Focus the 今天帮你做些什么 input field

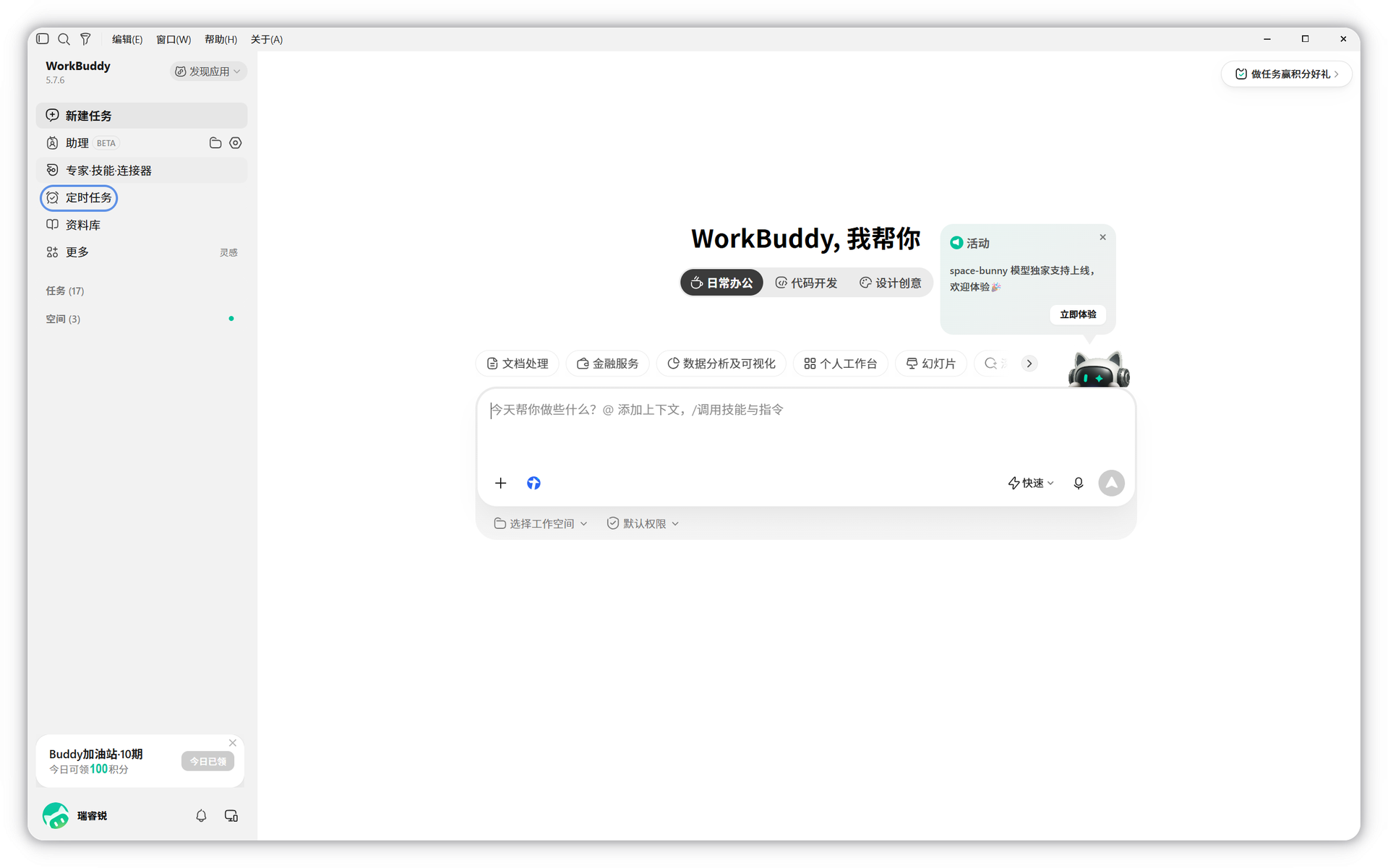pyautogui.click(x=806, y=430)
